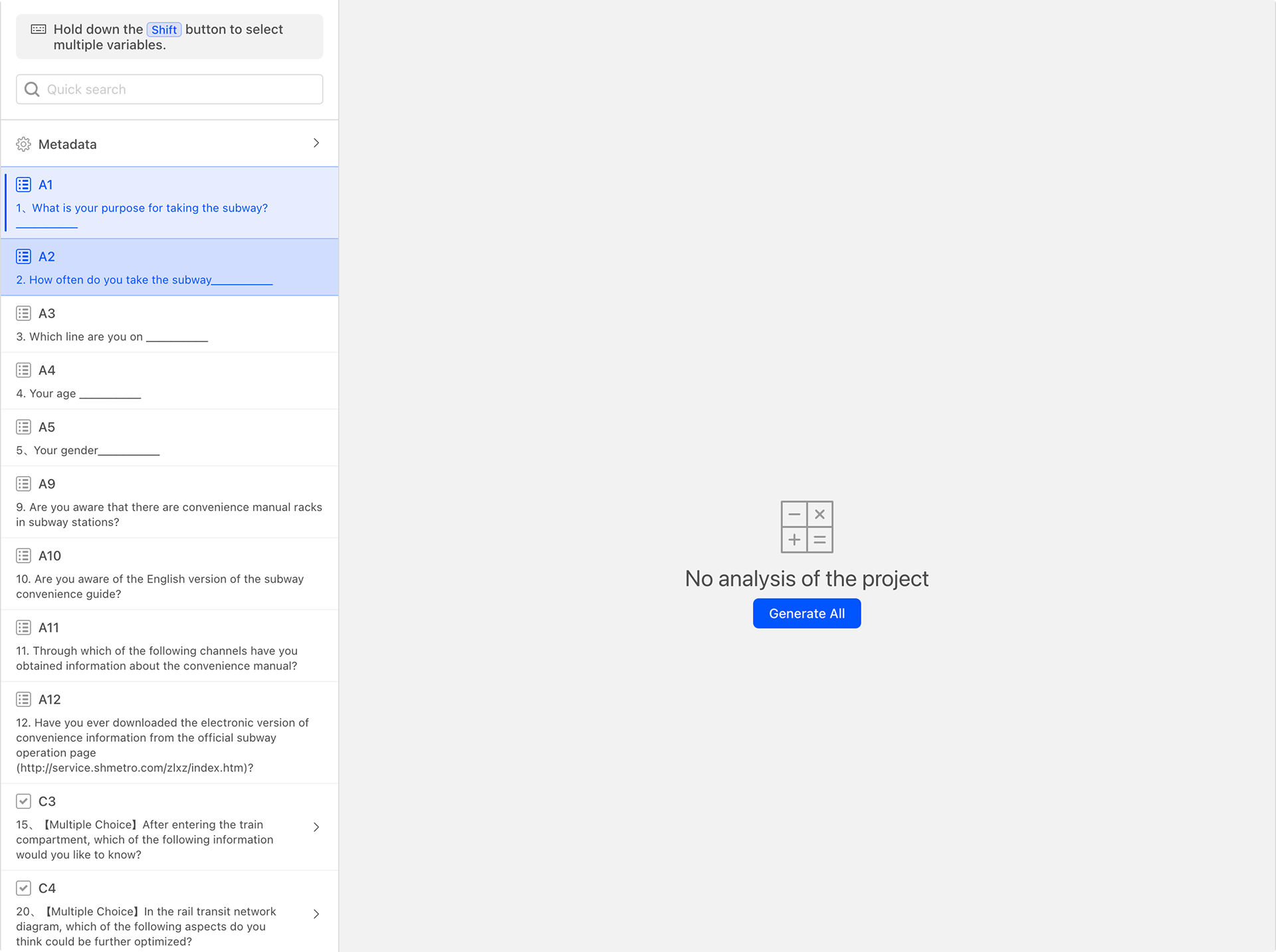Select question text about English version of guide
Viewport: 1276px width, 952px height.
click(159, 586)
